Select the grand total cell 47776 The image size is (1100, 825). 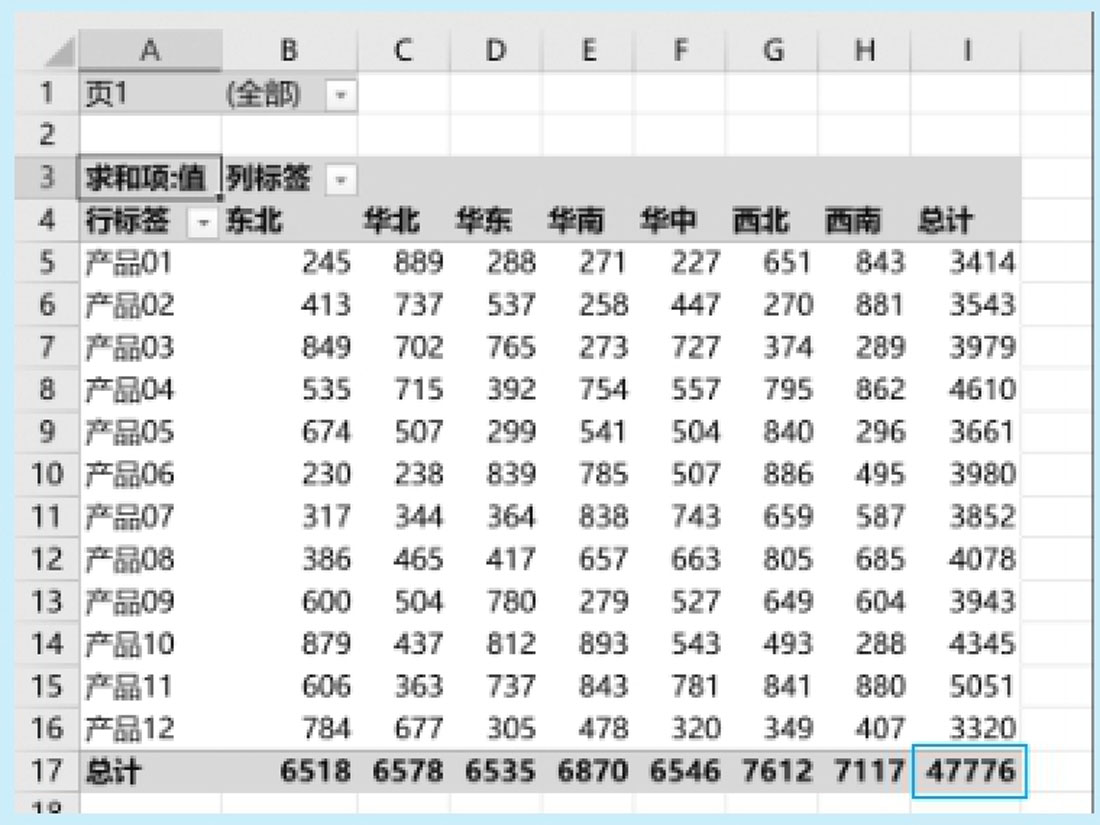[x=969, y=771]
